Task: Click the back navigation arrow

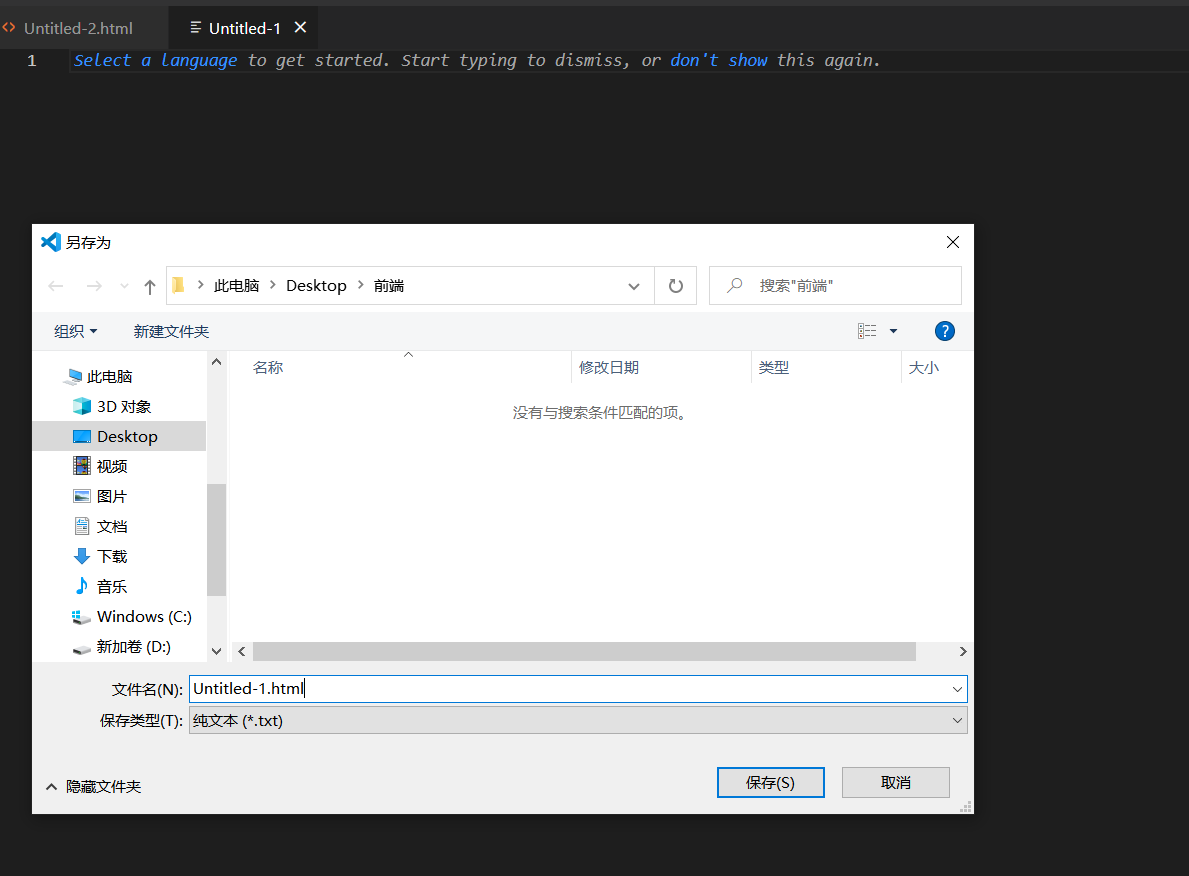Action: click(56, 285)
